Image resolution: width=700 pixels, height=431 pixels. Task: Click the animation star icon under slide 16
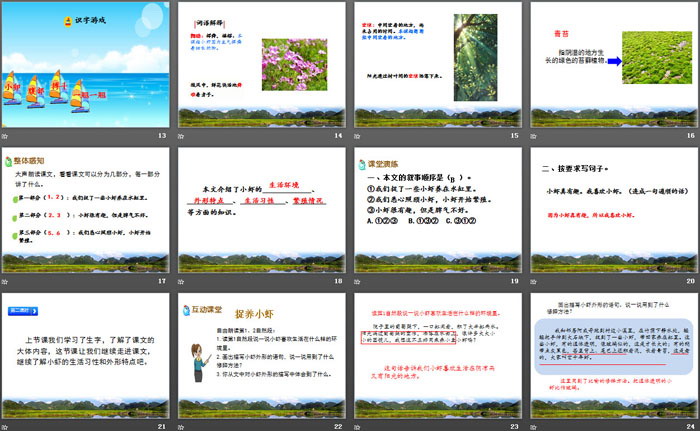tap(533, 136)
